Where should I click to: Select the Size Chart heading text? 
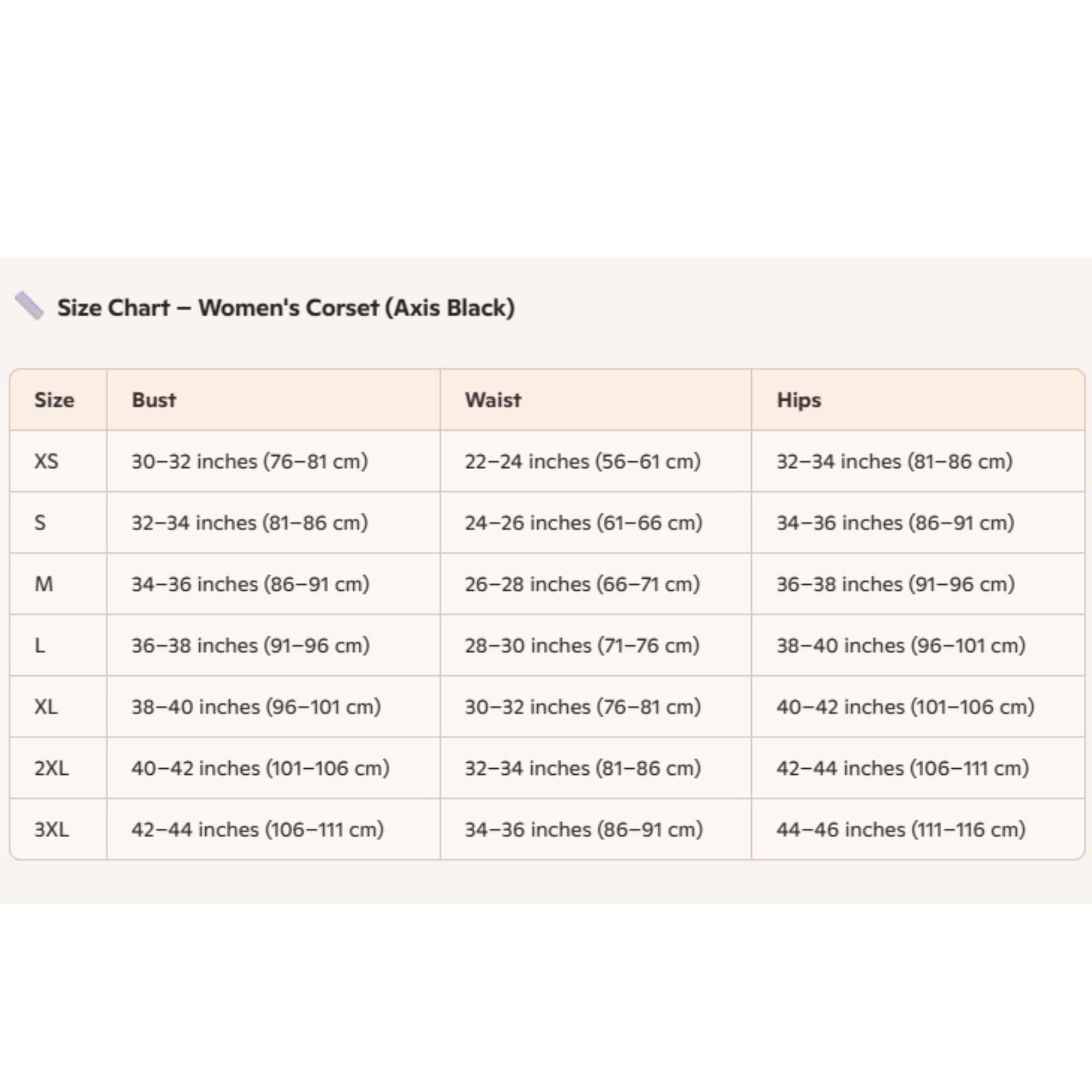tap(286, 308)
